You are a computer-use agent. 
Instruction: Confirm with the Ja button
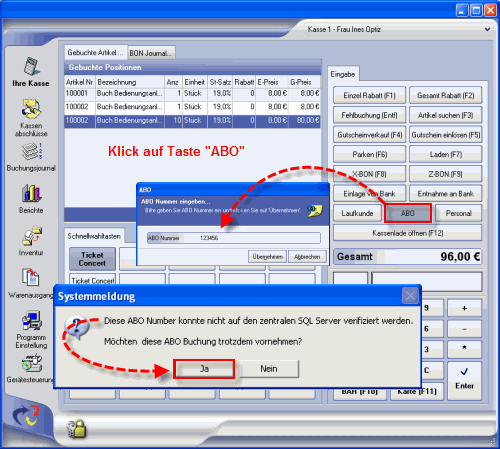(204, 369)
